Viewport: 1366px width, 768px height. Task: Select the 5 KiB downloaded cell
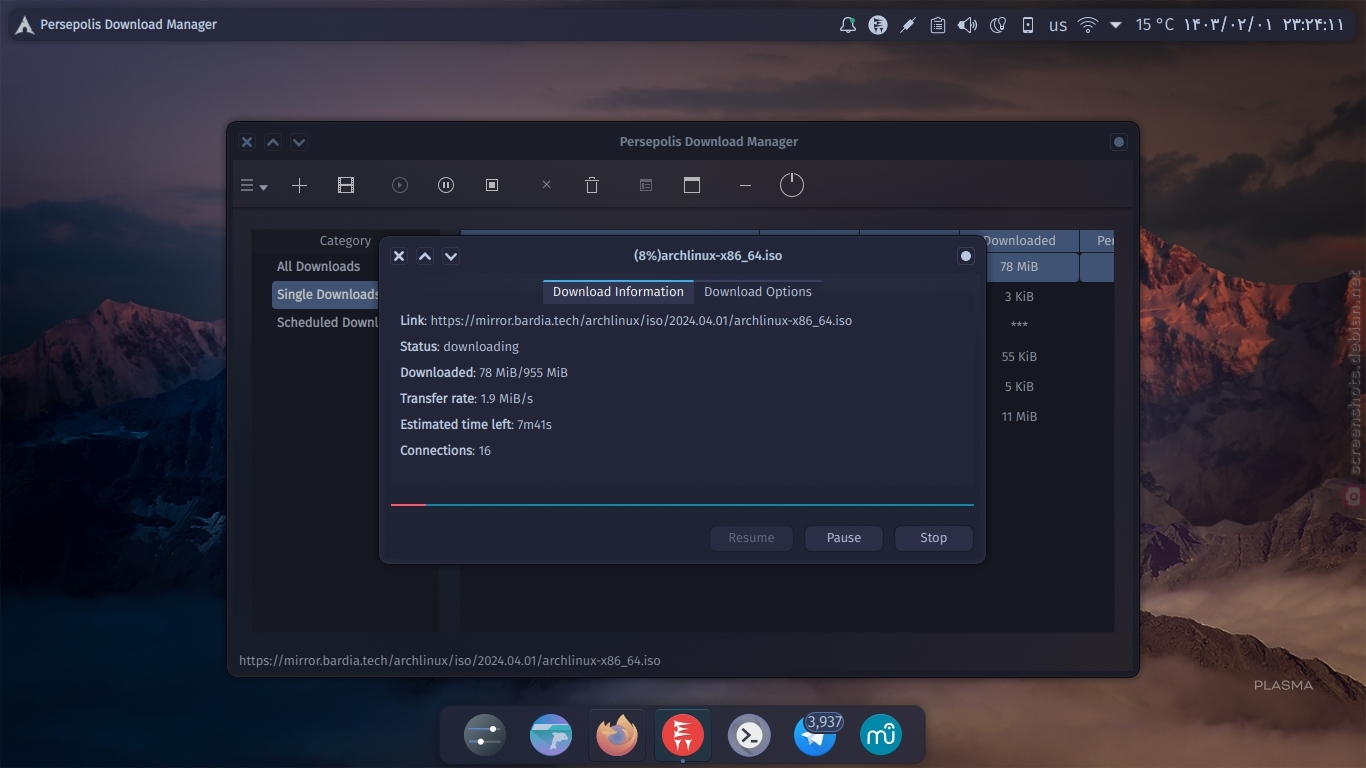[1019, 387]
